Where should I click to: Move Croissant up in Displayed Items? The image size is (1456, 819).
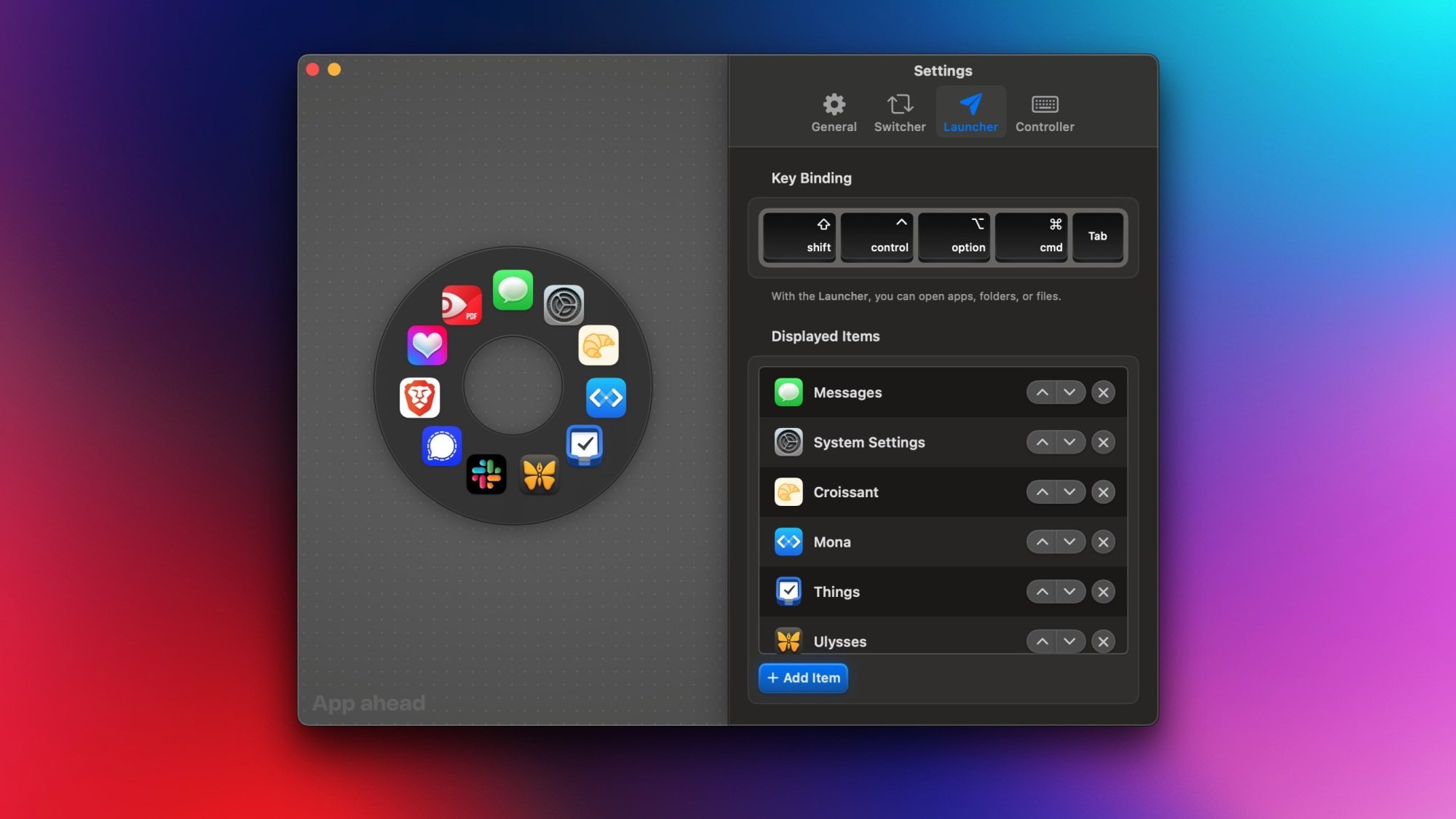1041,491
